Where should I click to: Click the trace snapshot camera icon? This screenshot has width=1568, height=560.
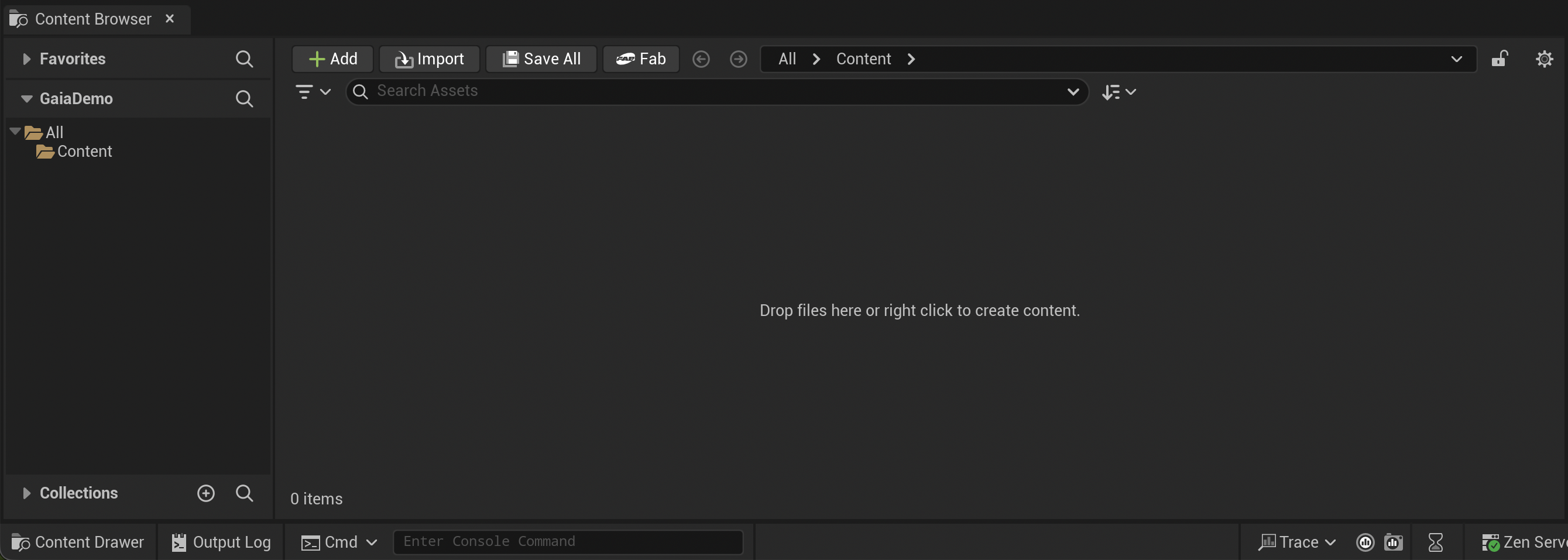[x=1394, y=542]
